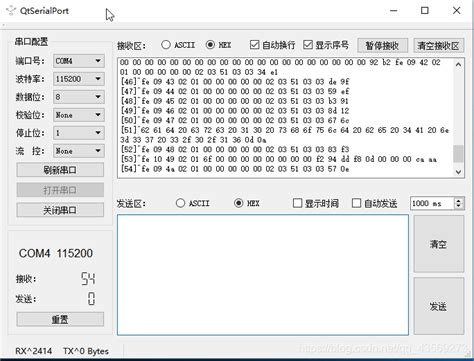
Task: Open the 115200 baud rate dropdown
Action: [79, 79]
